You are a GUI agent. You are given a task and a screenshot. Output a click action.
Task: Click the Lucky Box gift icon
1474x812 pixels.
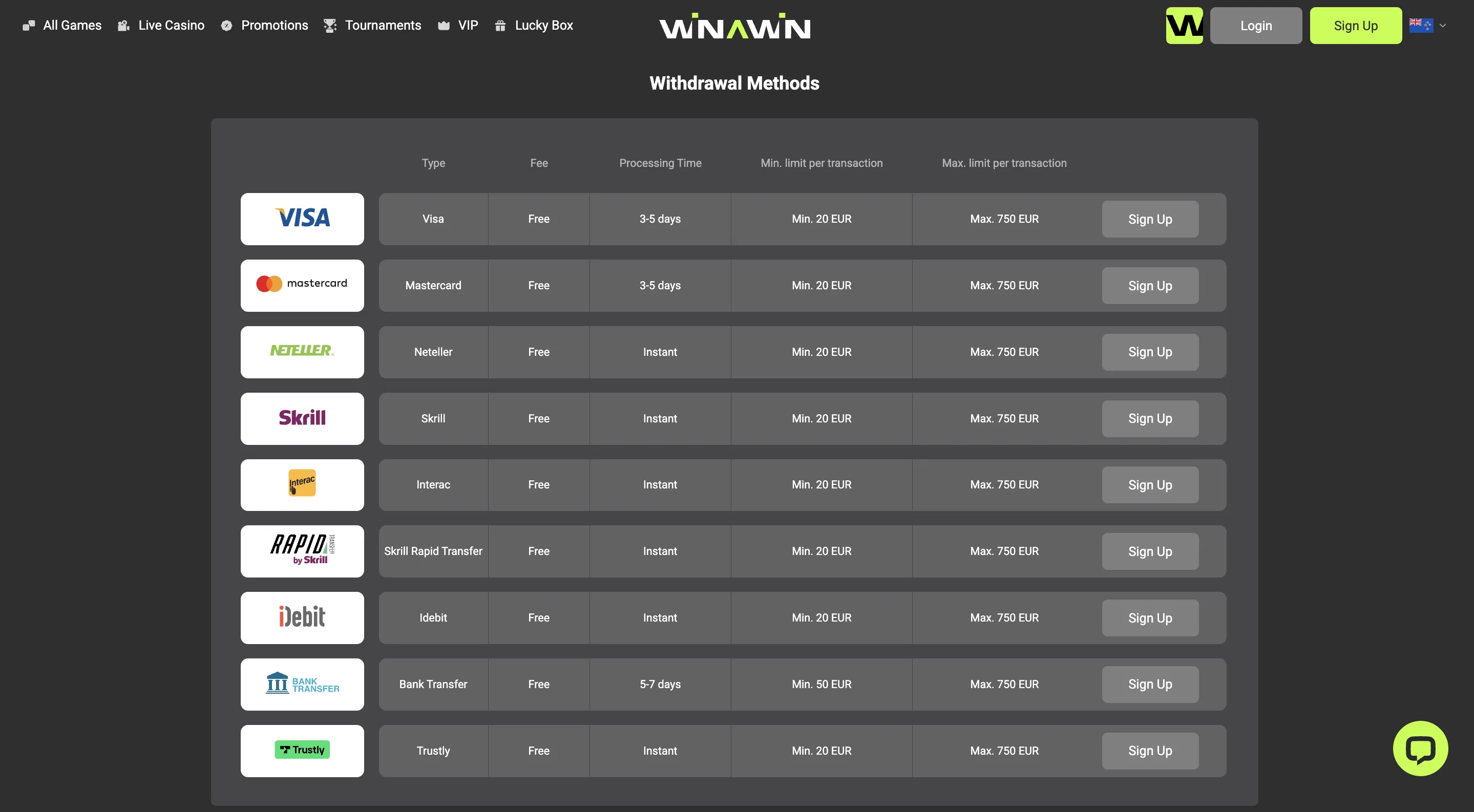pyautogui.click(x=500, y=26)
